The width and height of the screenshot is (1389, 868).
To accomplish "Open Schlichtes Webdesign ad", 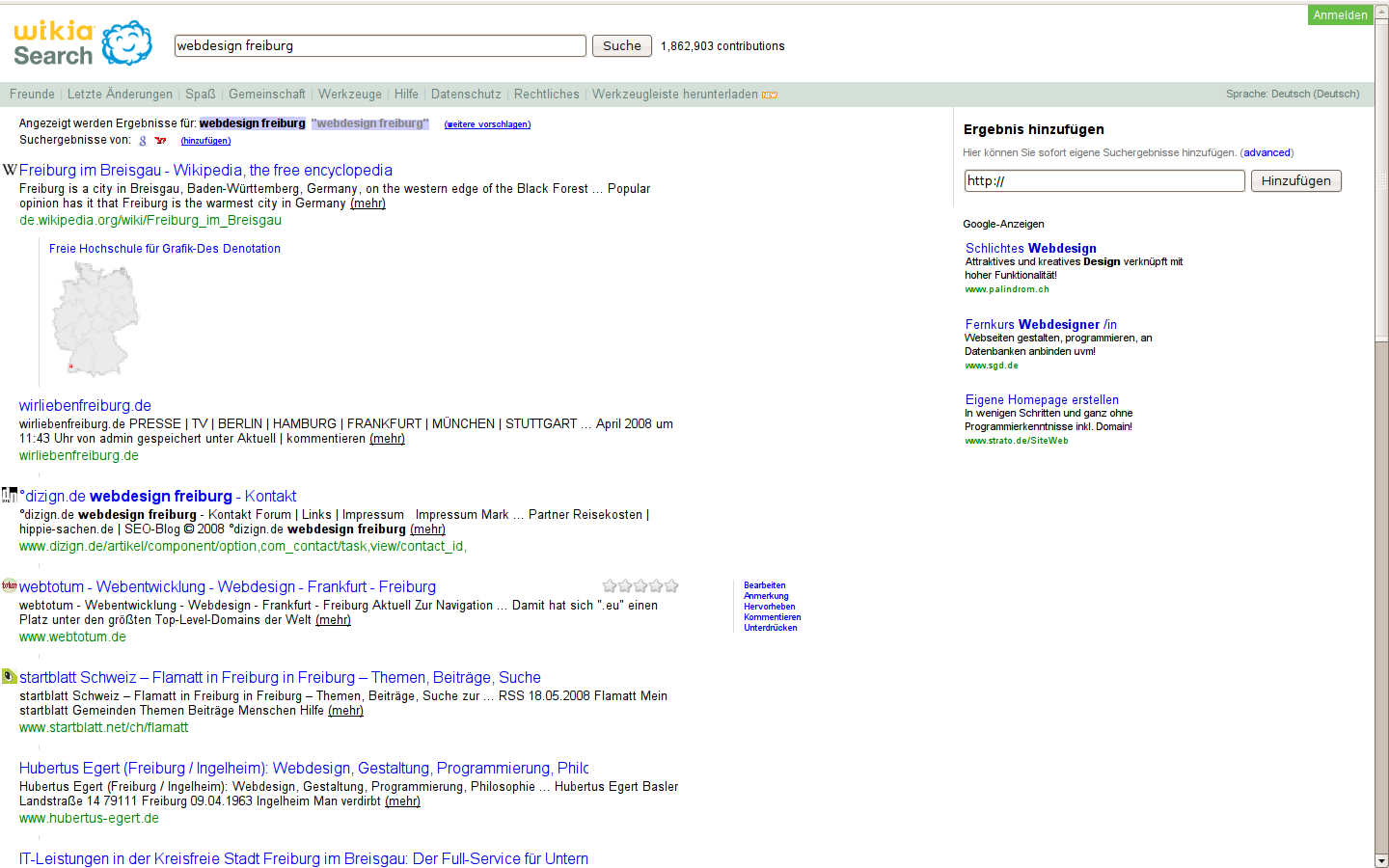I will 1031,248.
